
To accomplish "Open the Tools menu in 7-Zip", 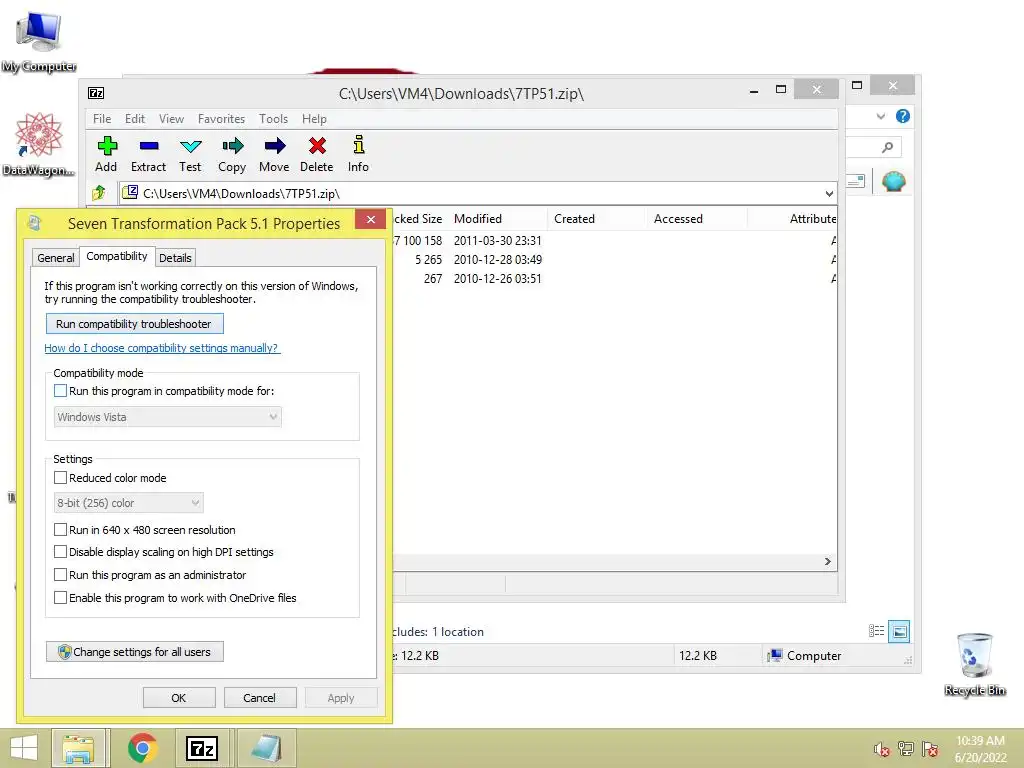I will click(x=273, y=119).
